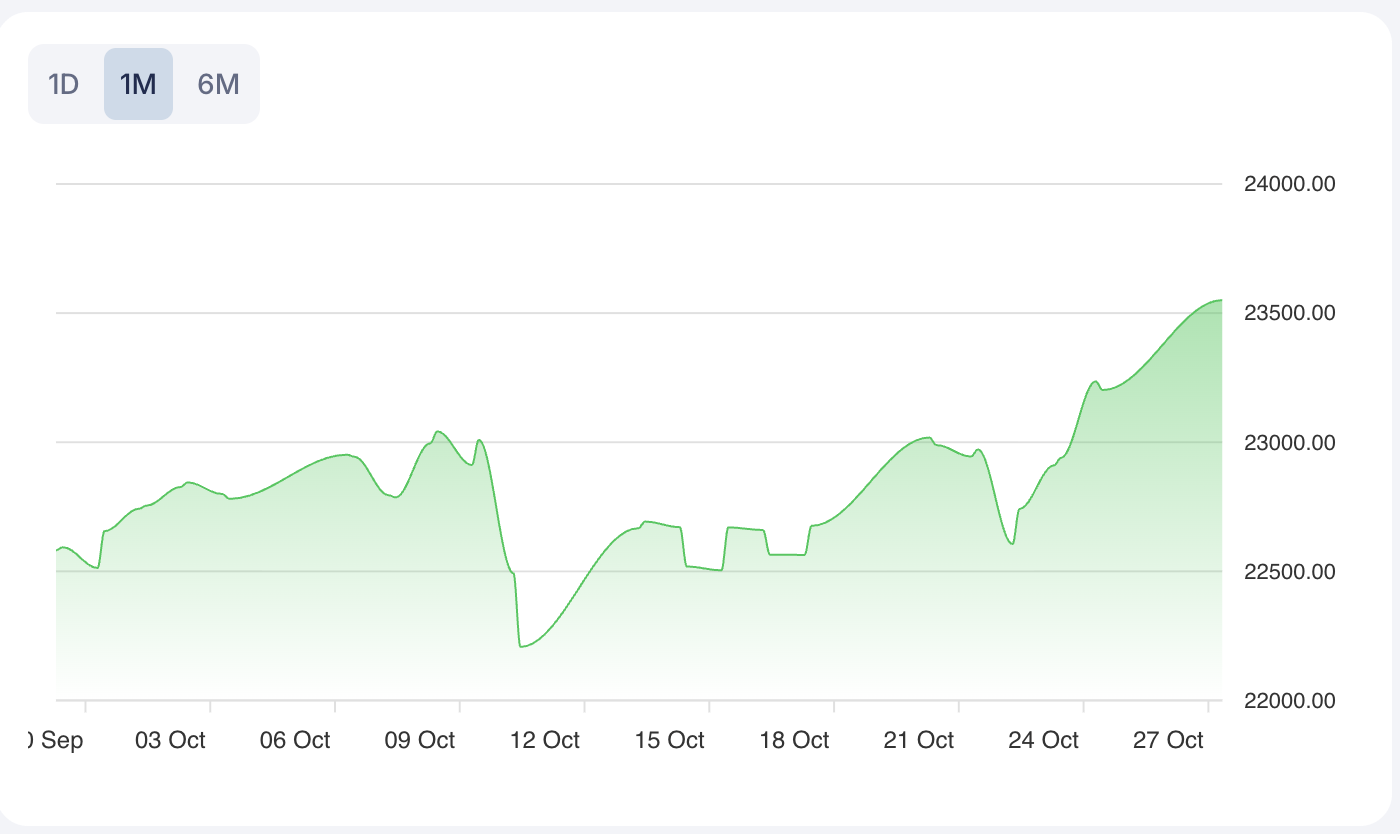Viewport: 1400px width, 834px height.
Task: Select the 1M time range tab
Action: click(x=138, y=84)
